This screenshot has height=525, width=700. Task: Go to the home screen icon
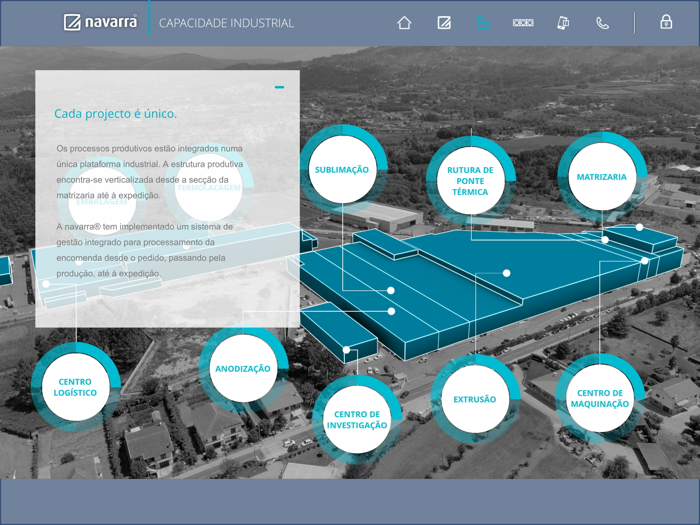(404, 23)
